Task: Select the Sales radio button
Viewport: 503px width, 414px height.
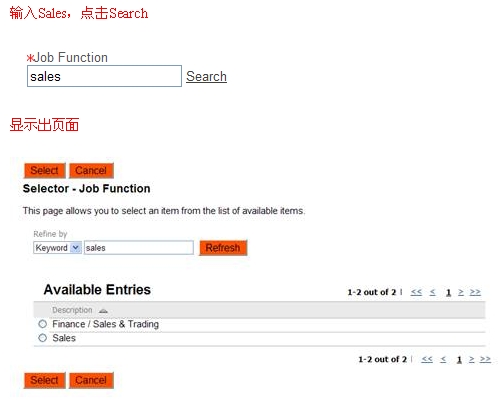Action: (x=43, y=338)
